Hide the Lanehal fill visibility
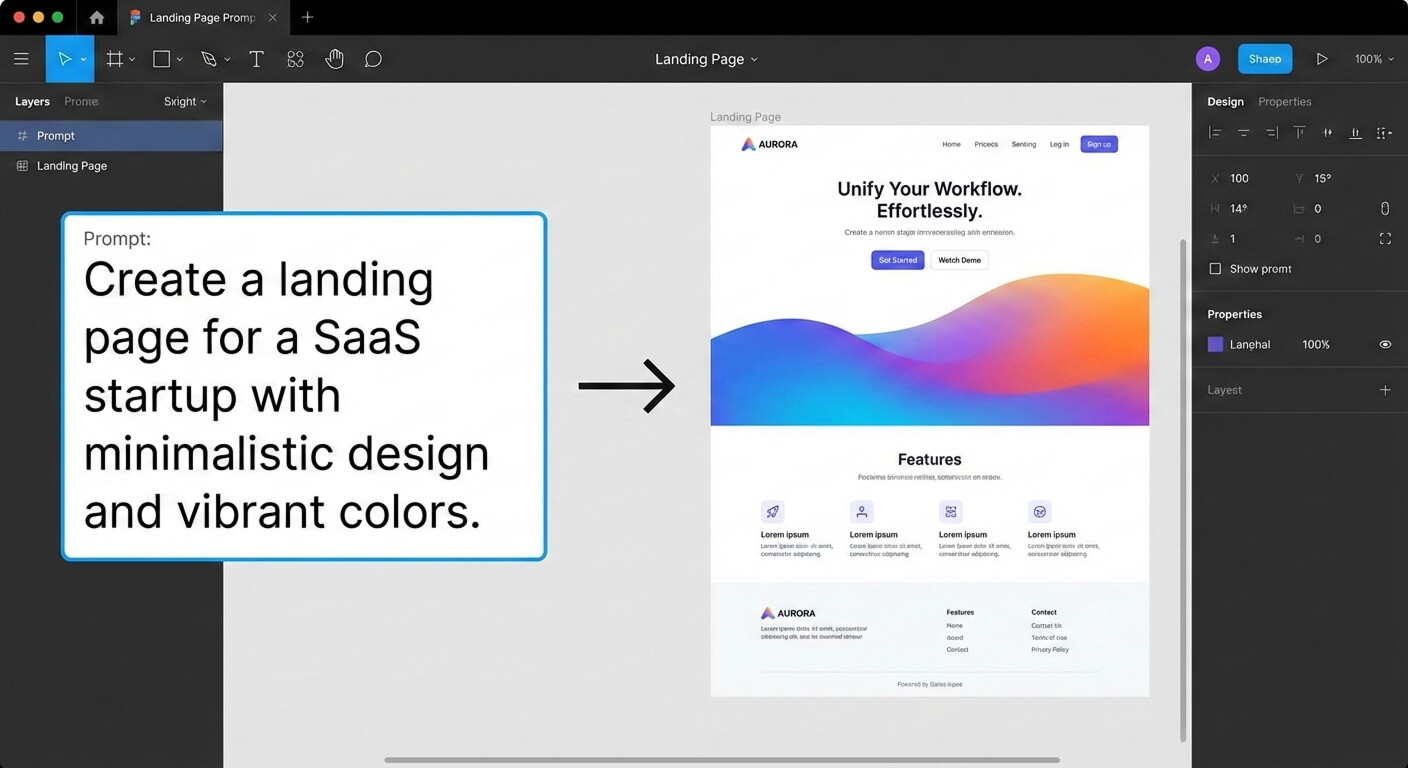Screen dimensions: 1408x768 pos(1385,344)
